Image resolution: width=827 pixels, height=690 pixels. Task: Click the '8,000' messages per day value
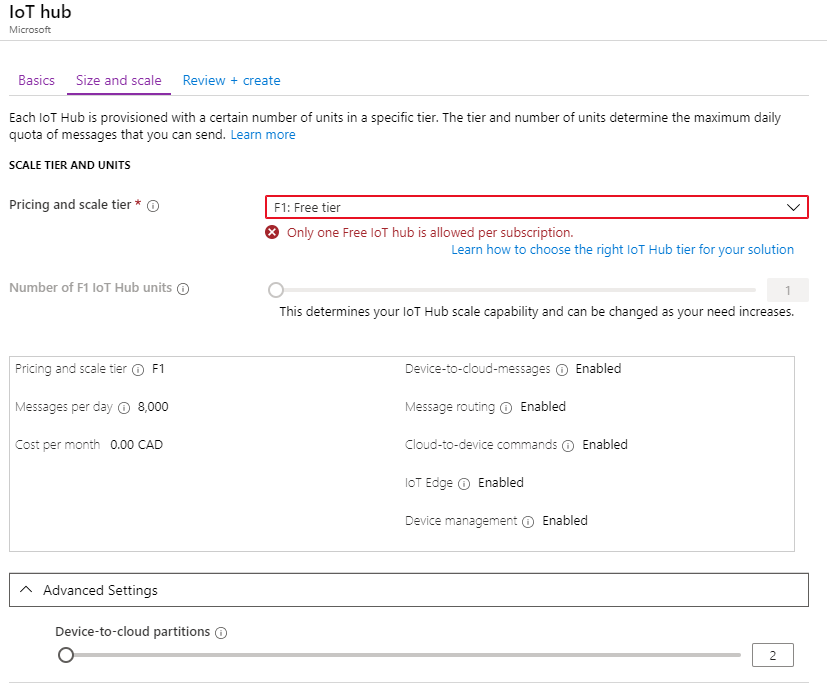coord(153,407)
